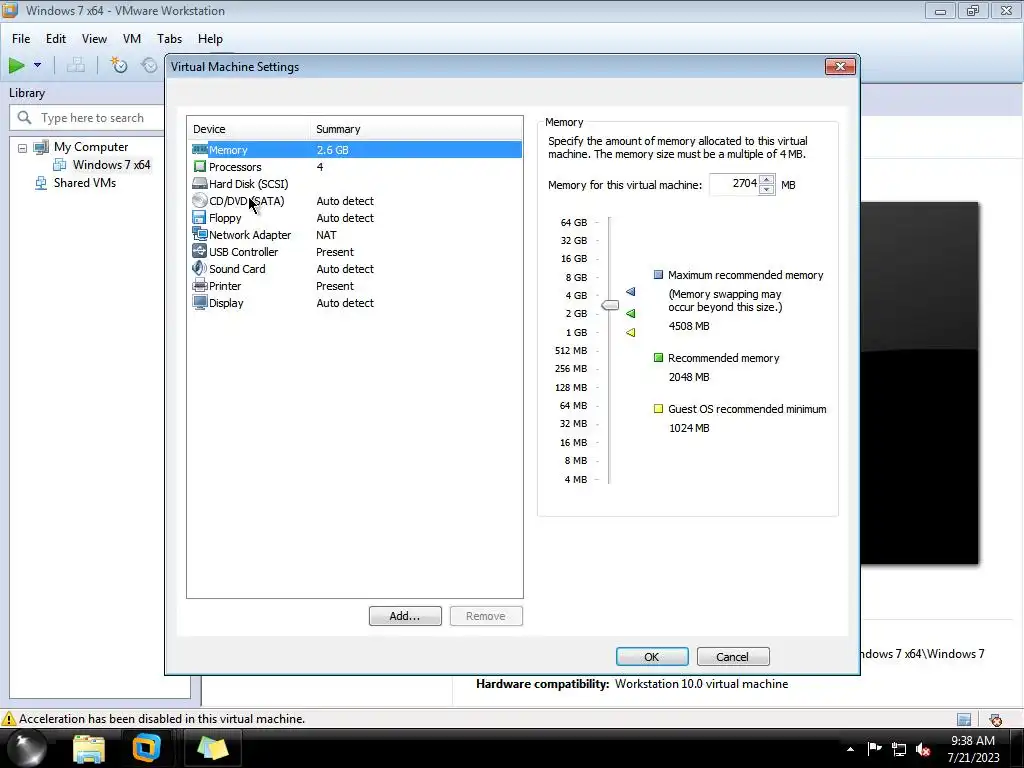Select the Display device icon
Image resolution: width=1024 pixels, height=768 pixels.
click(200, 302)
